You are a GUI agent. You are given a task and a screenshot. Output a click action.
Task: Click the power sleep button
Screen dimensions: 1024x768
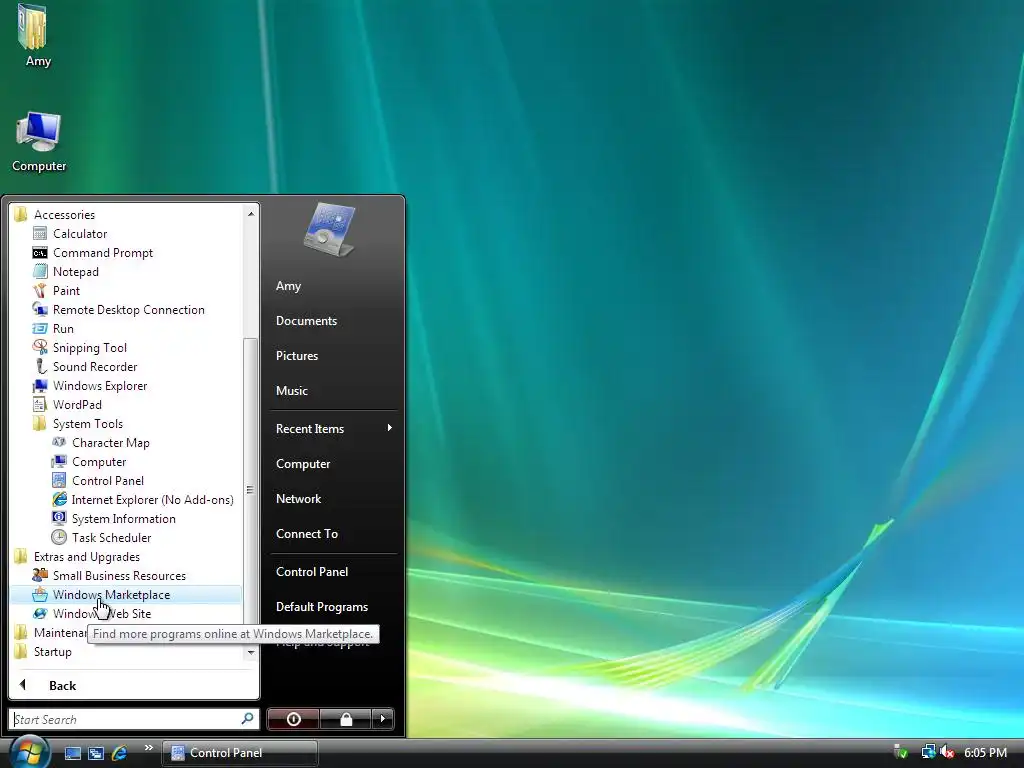(293, 719)
